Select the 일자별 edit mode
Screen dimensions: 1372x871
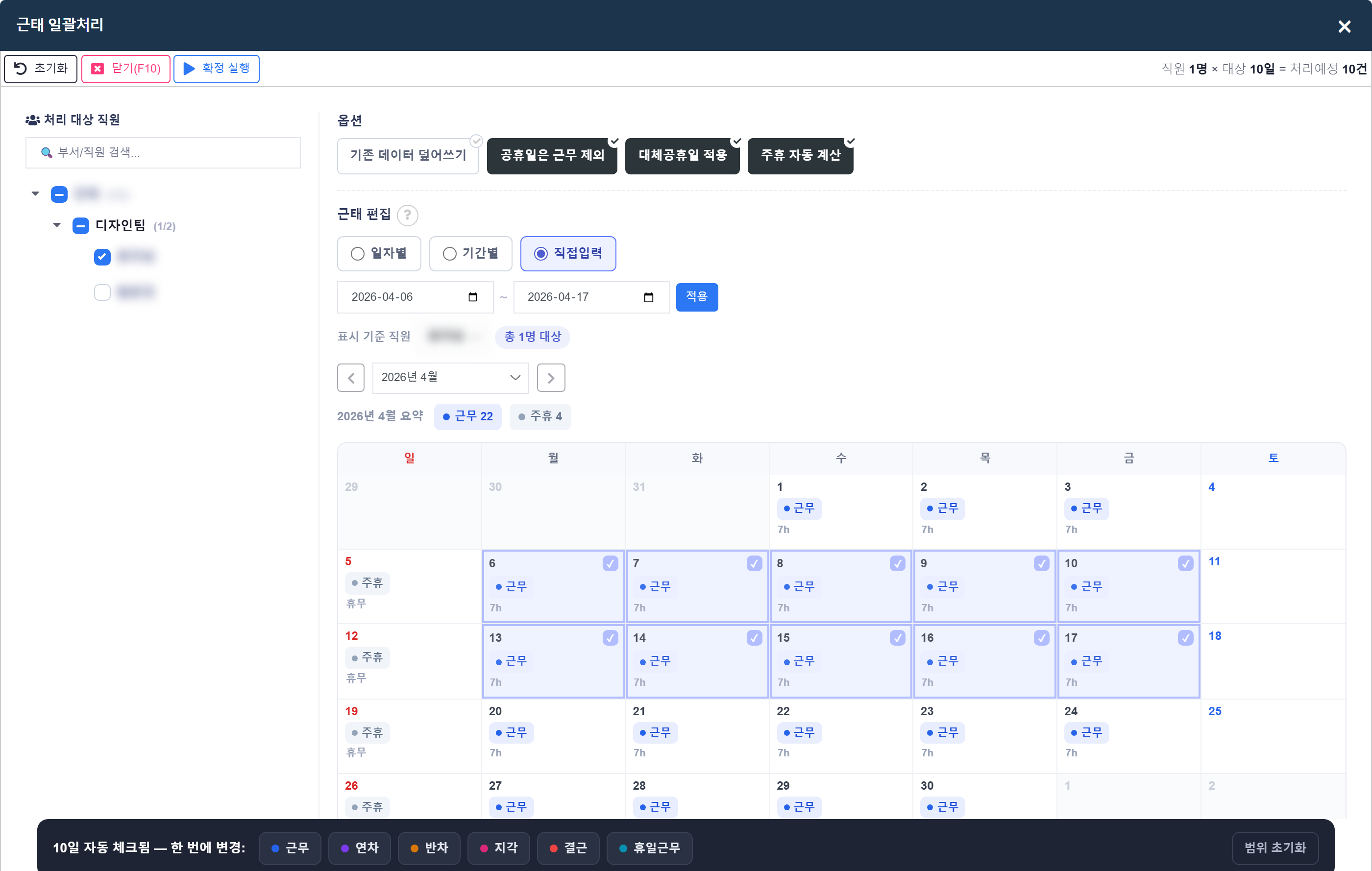click(x=379, y=253)
